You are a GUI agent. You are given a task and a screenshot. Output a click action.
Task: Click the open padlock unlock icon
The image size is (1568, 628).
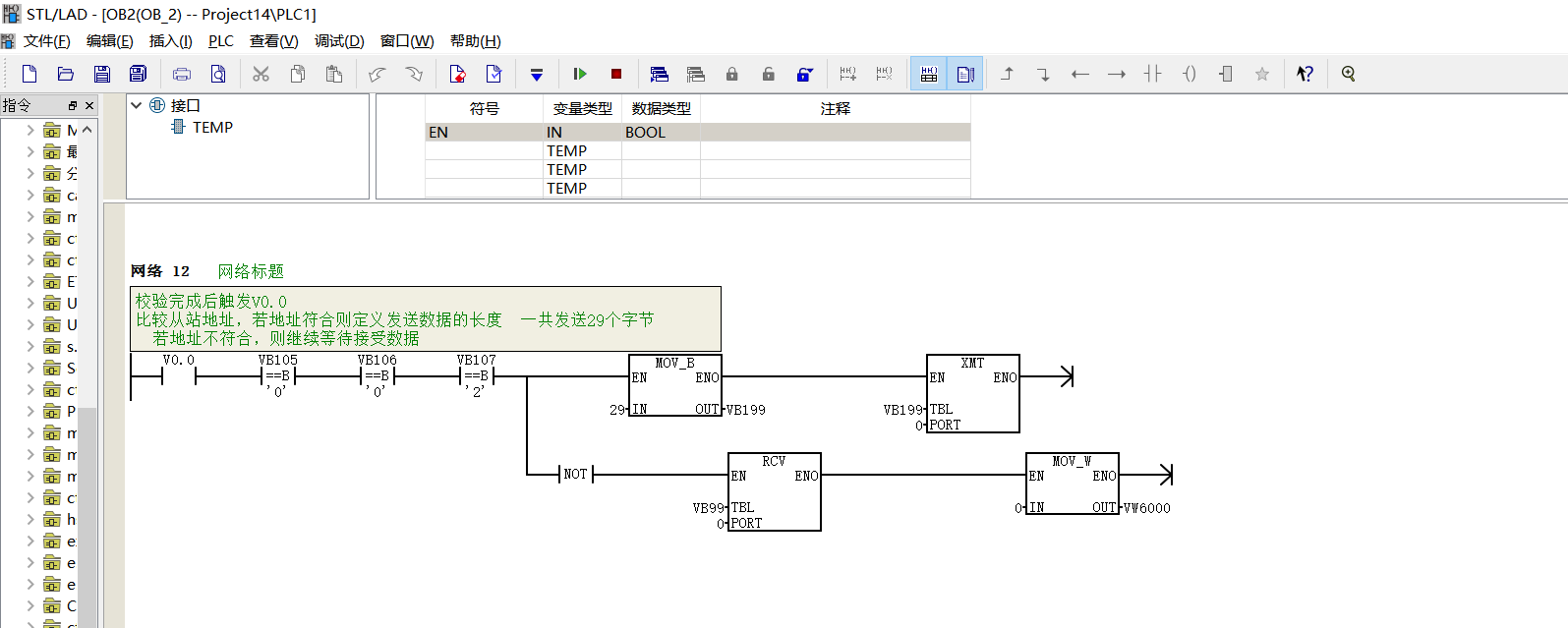tap(769, 74)
